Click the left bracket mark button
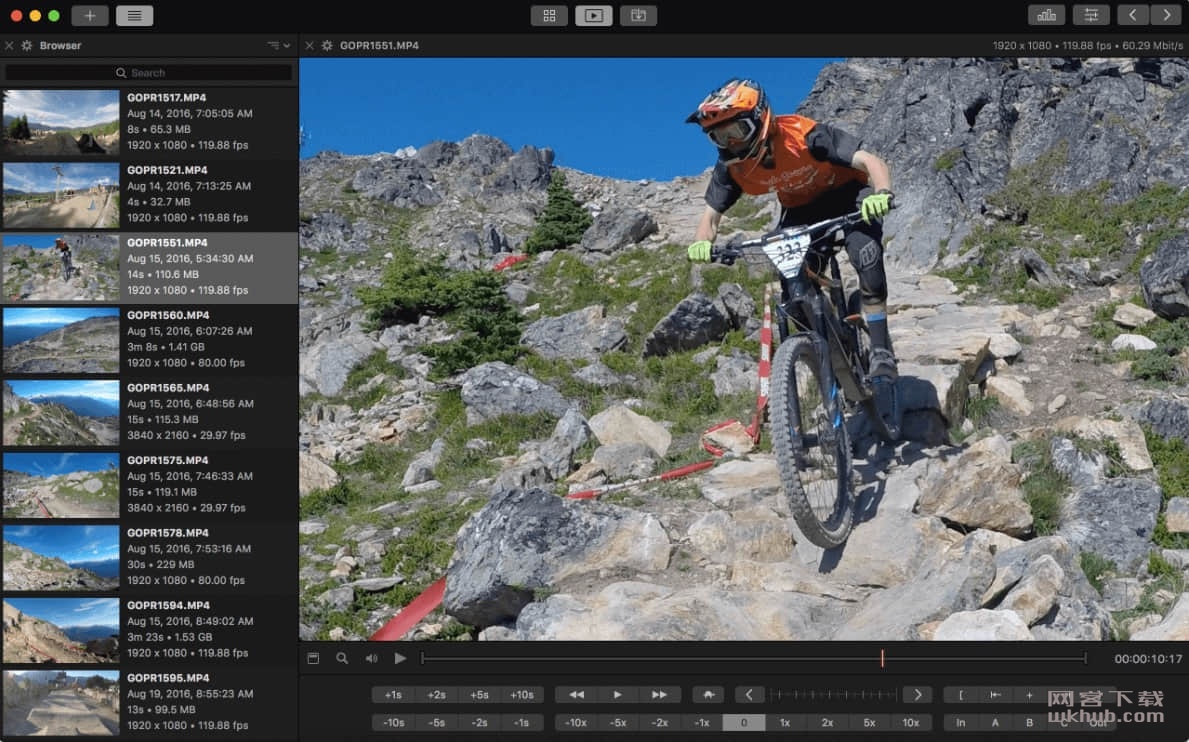1189x742 pixels. coord(961,694)
